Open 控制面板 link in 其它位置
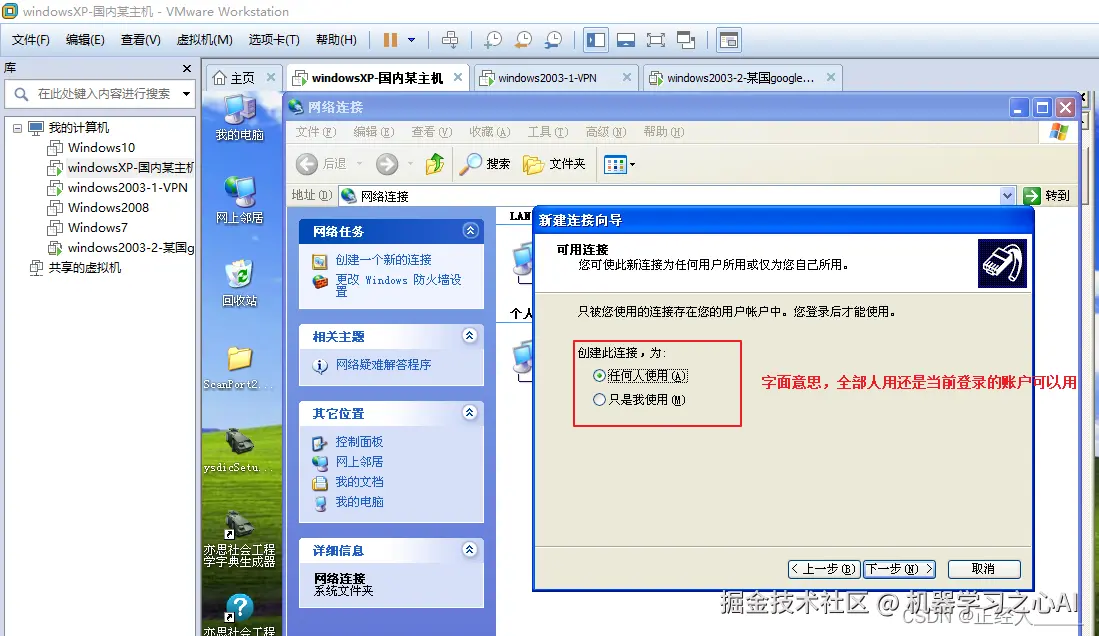The width and height of the screenshot is (1099, 636). click(x=359, y=442)
